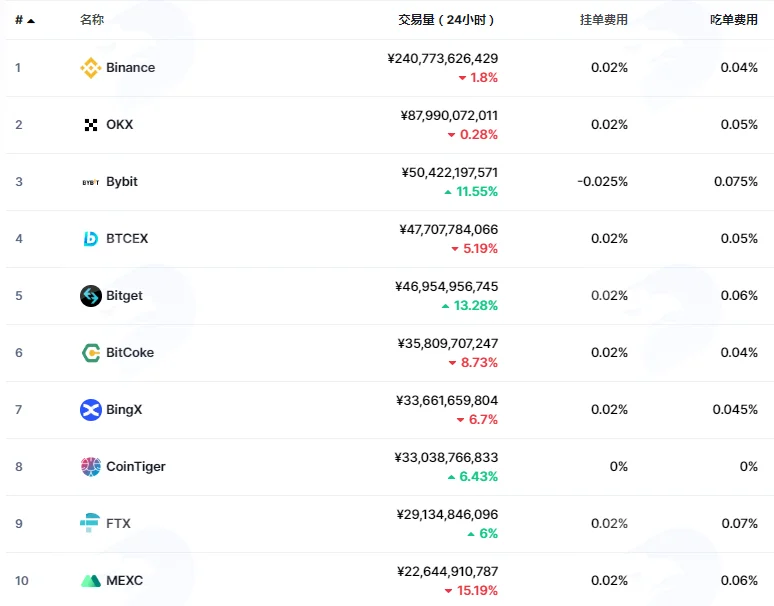The height and width of the screenshot is (606, 774).
Task: Select Binance volume ¥240,773,626,429
Action: click(443, 59)
